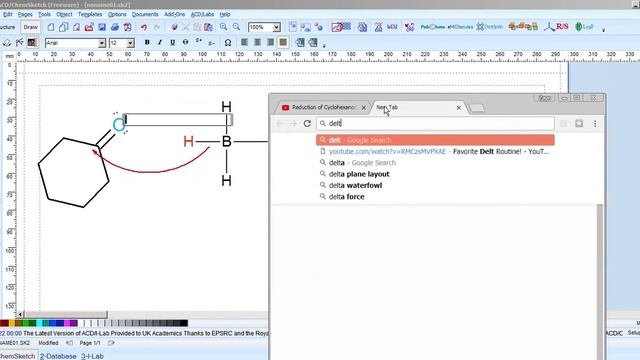Click the R/S stereo descriptor icon
640x360 pixels.
pyautogui.click(x=562, y=27)
